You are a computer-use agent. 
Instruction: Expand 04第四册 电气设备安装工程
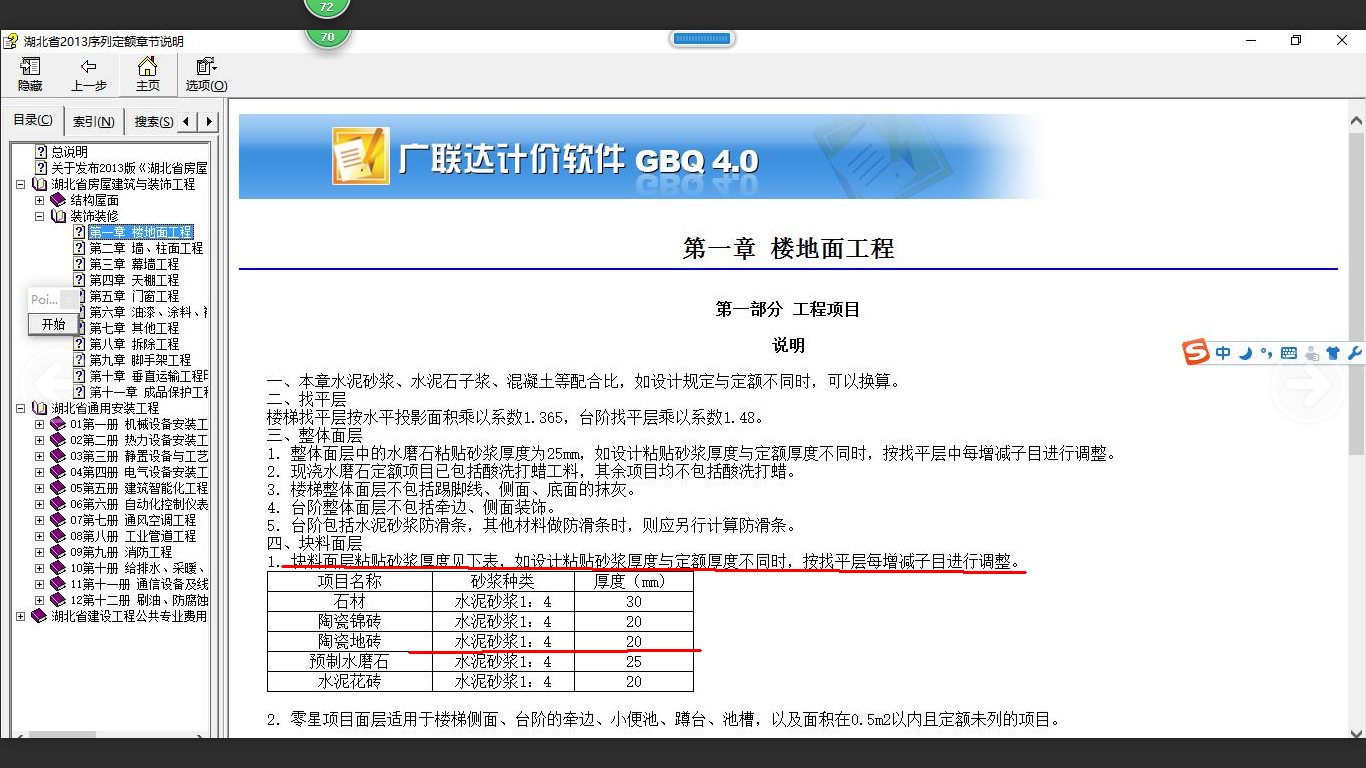tap(40, 472)
